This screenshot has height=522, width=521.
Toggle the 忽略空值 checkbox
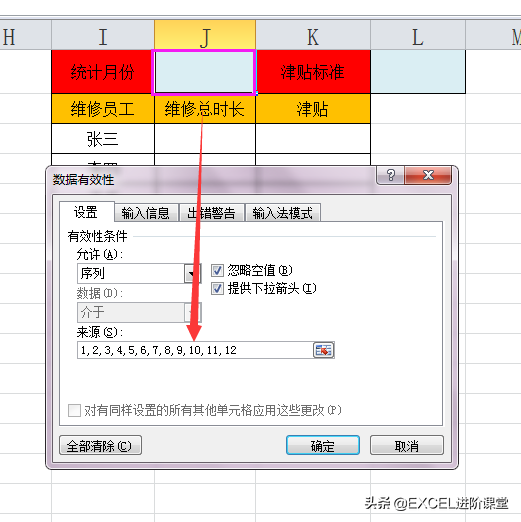(217, 270)
